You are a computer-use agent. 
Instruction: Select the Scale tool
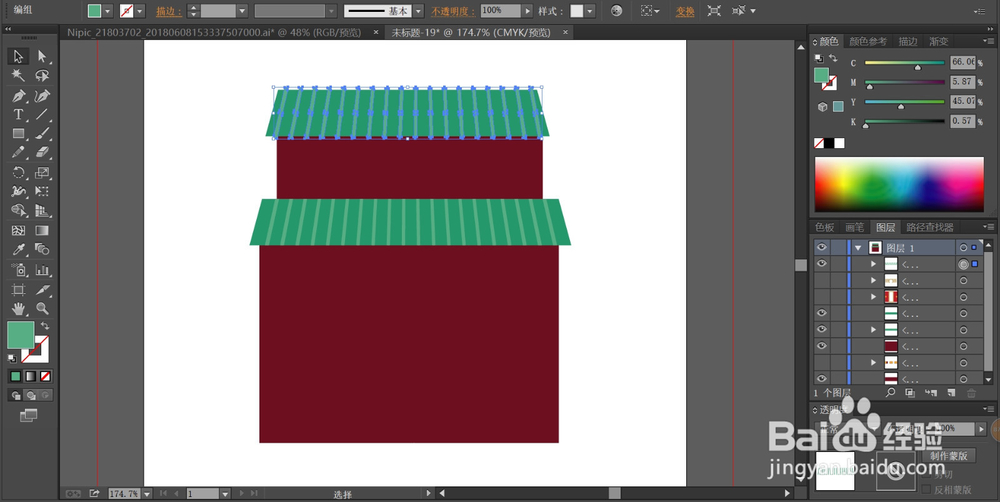pyautogui.click(x=42, y=173)
